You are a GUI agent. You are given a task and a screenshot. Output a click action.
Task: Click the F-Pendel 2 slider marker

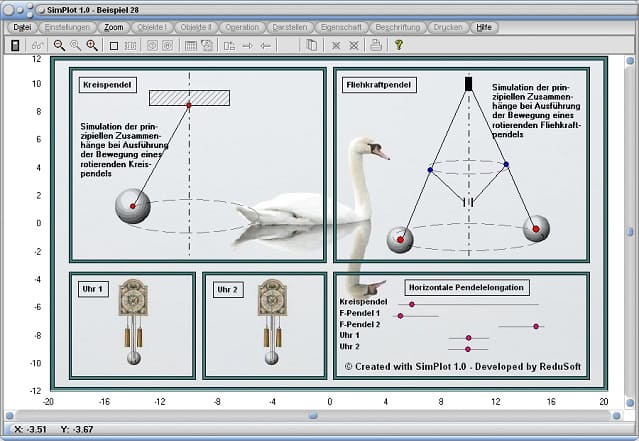[536, 326]
